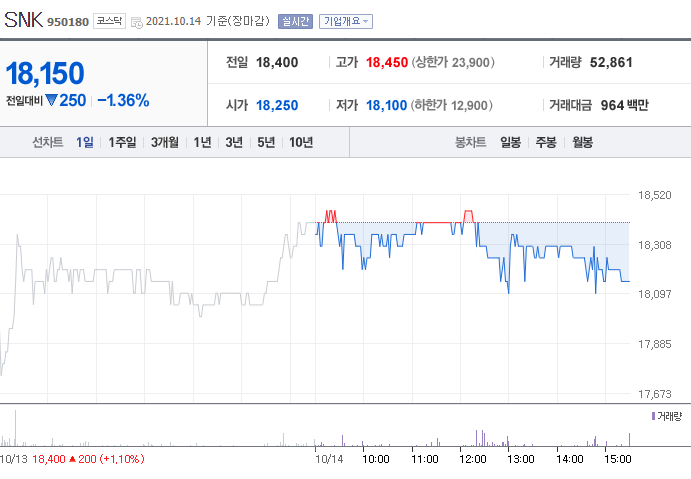Open the 주봉 weekly candle chart
Screen dimensions: 691x479
[x=546, y=142]
